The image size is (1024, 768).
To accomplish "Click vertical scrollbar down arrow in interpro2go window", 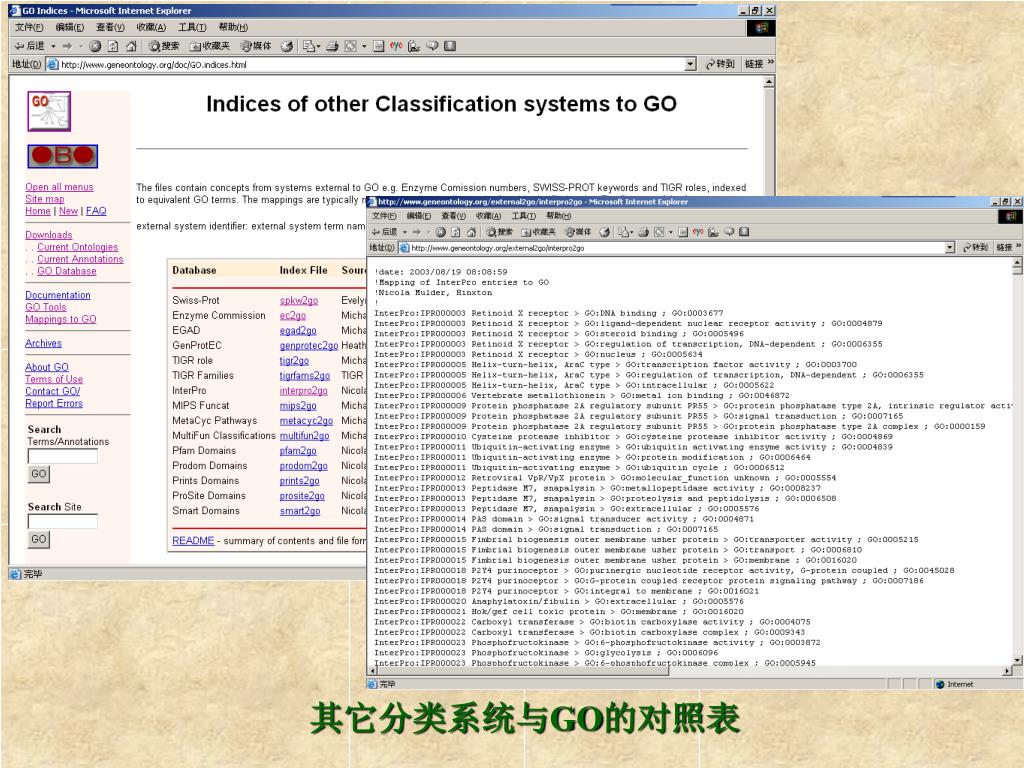I will coord(1017,661).
